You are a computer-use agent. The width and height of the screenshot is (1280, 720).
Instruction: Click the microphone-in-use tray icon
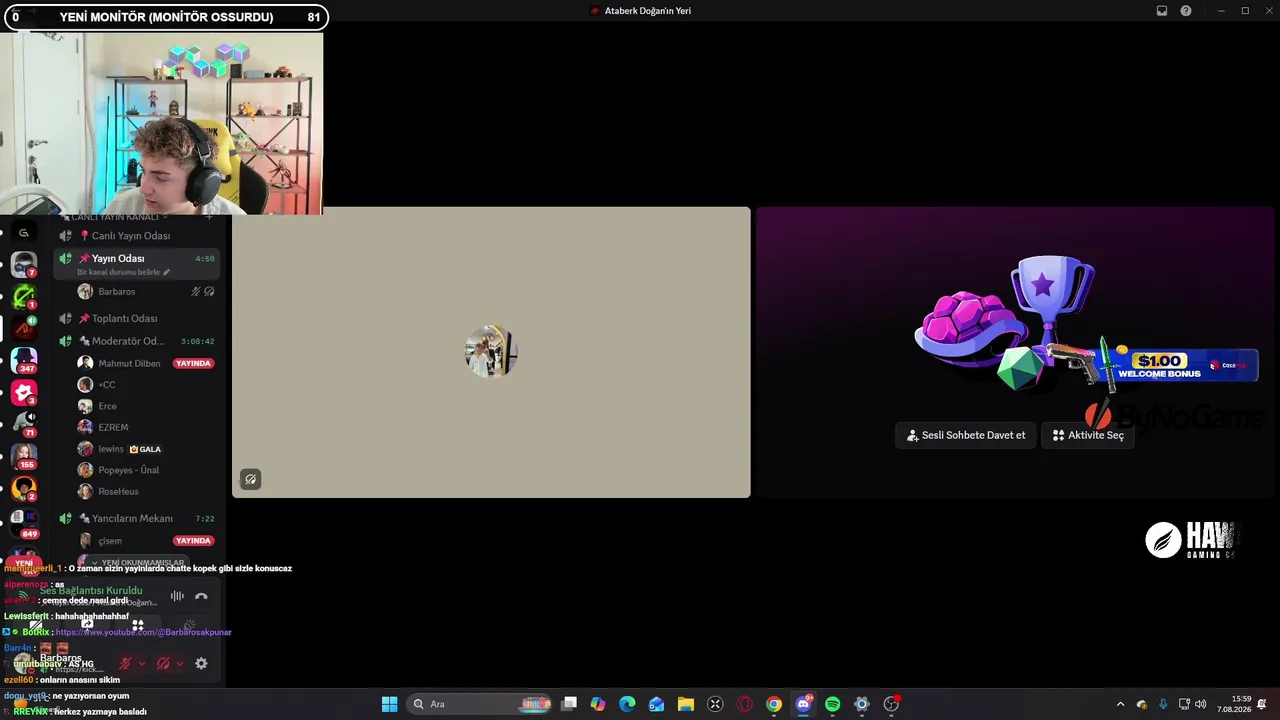[1162, 704]
